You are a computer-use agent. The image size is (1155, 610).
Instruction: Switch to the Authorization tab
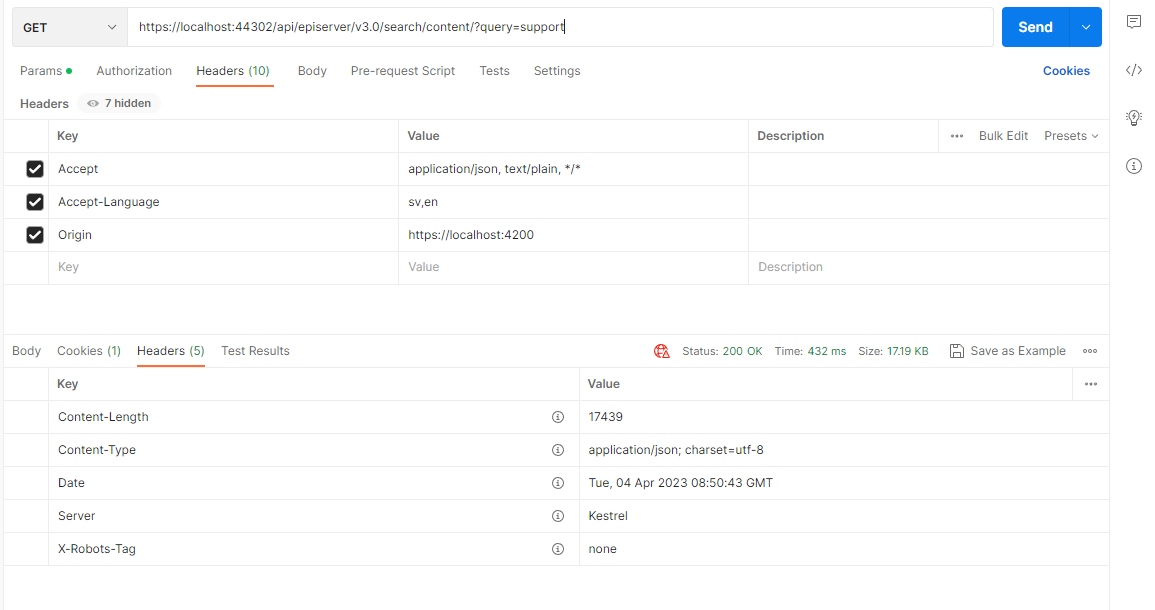[x=134, y=71]
